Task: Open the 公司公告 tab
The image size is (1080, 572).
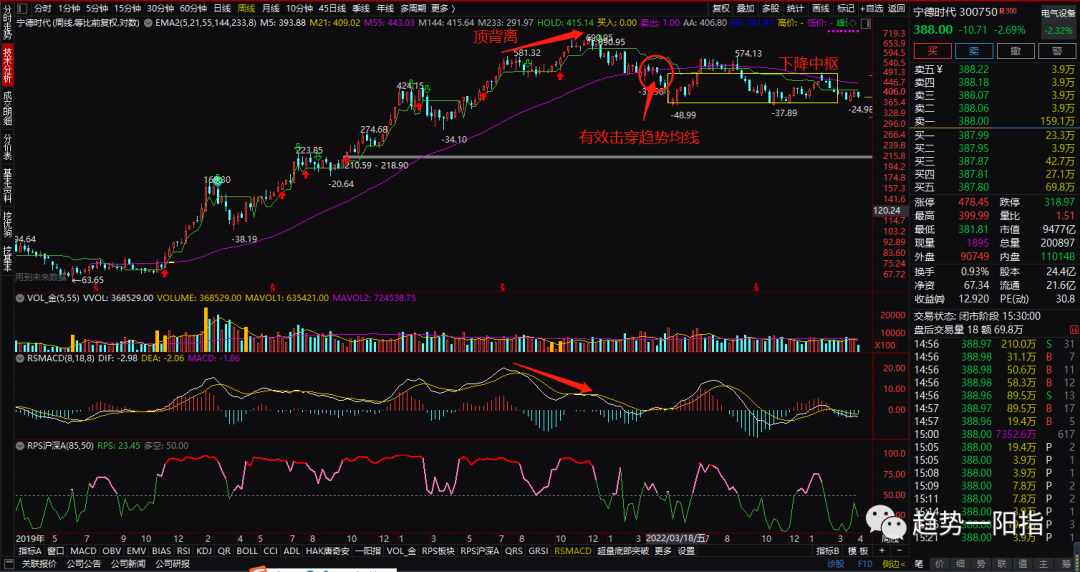Action: click(x=84, y=564)
